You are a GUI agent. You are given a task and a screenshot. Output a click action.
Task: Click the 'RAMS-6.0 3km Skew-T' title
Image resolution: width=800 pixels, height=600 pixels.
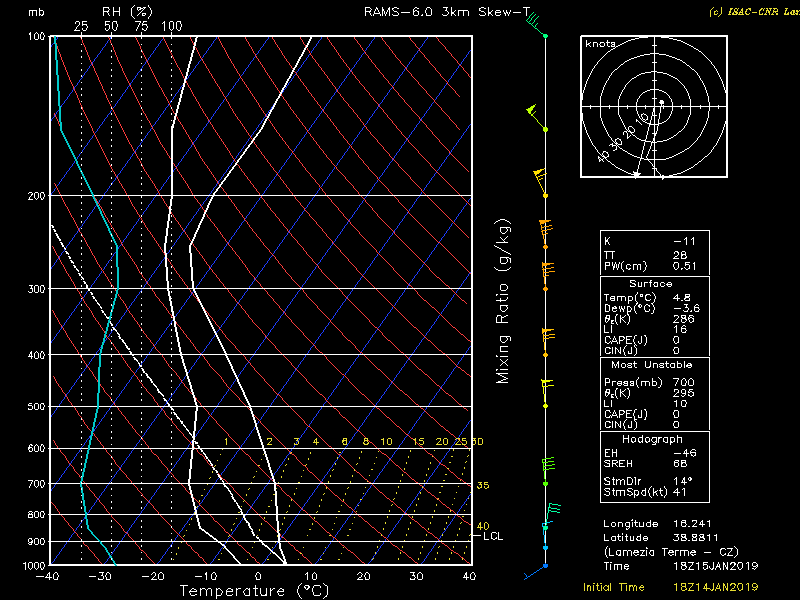point(447,12)
